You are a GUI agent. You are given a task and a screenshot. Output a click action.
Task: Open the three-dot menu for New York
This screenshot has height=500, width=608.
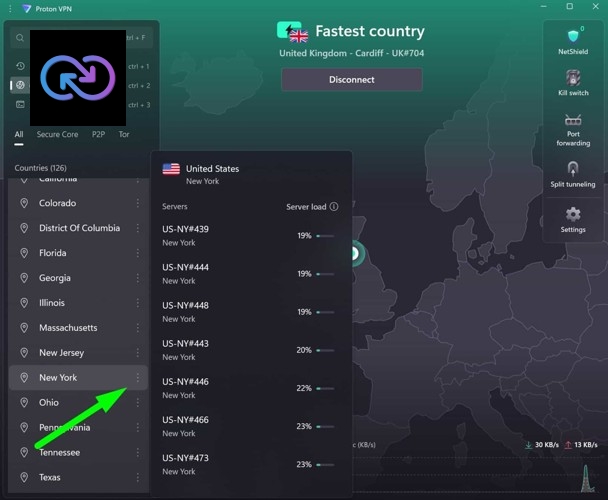[138, 378]
